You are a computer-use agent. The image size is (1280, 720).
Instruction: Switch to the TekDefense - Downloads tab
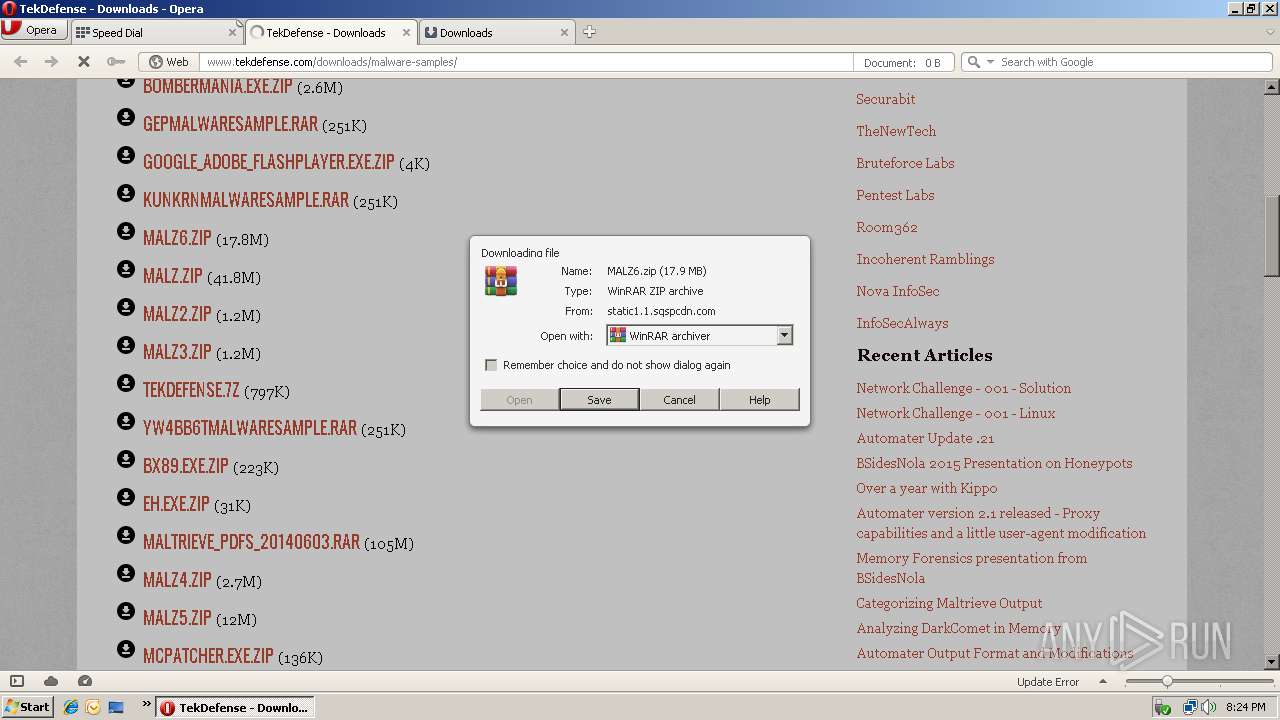click(x=331, y=32)
